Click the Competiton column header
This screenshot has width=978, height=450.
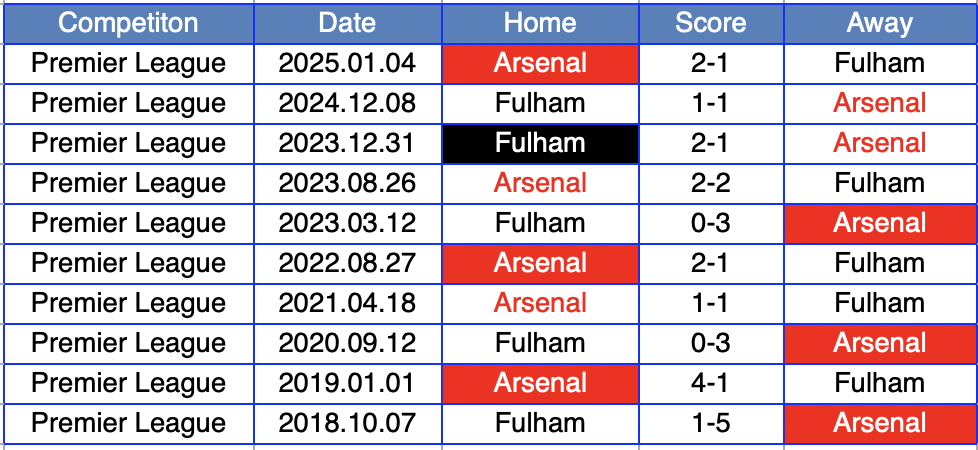128,23
